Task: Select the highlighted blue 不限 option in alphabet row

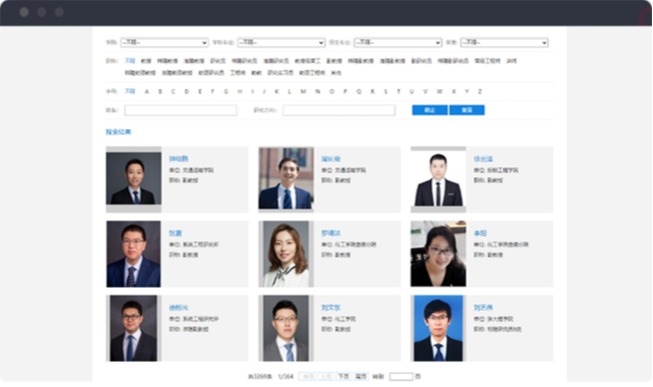Action: tap(130, 91)
